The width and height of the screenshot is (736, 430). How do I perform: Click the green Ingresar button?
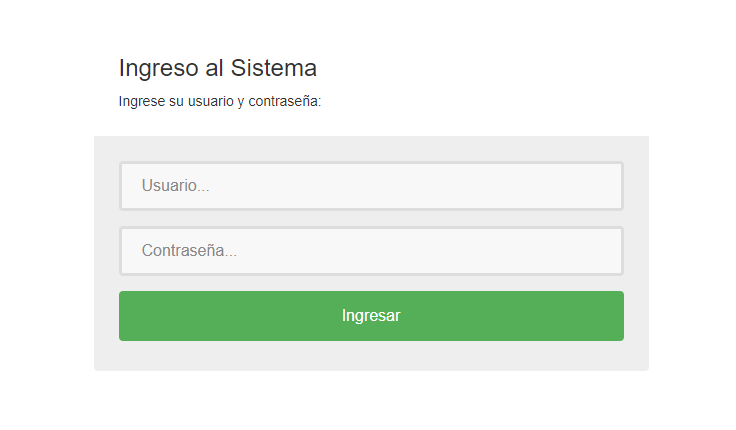point(371,316)
